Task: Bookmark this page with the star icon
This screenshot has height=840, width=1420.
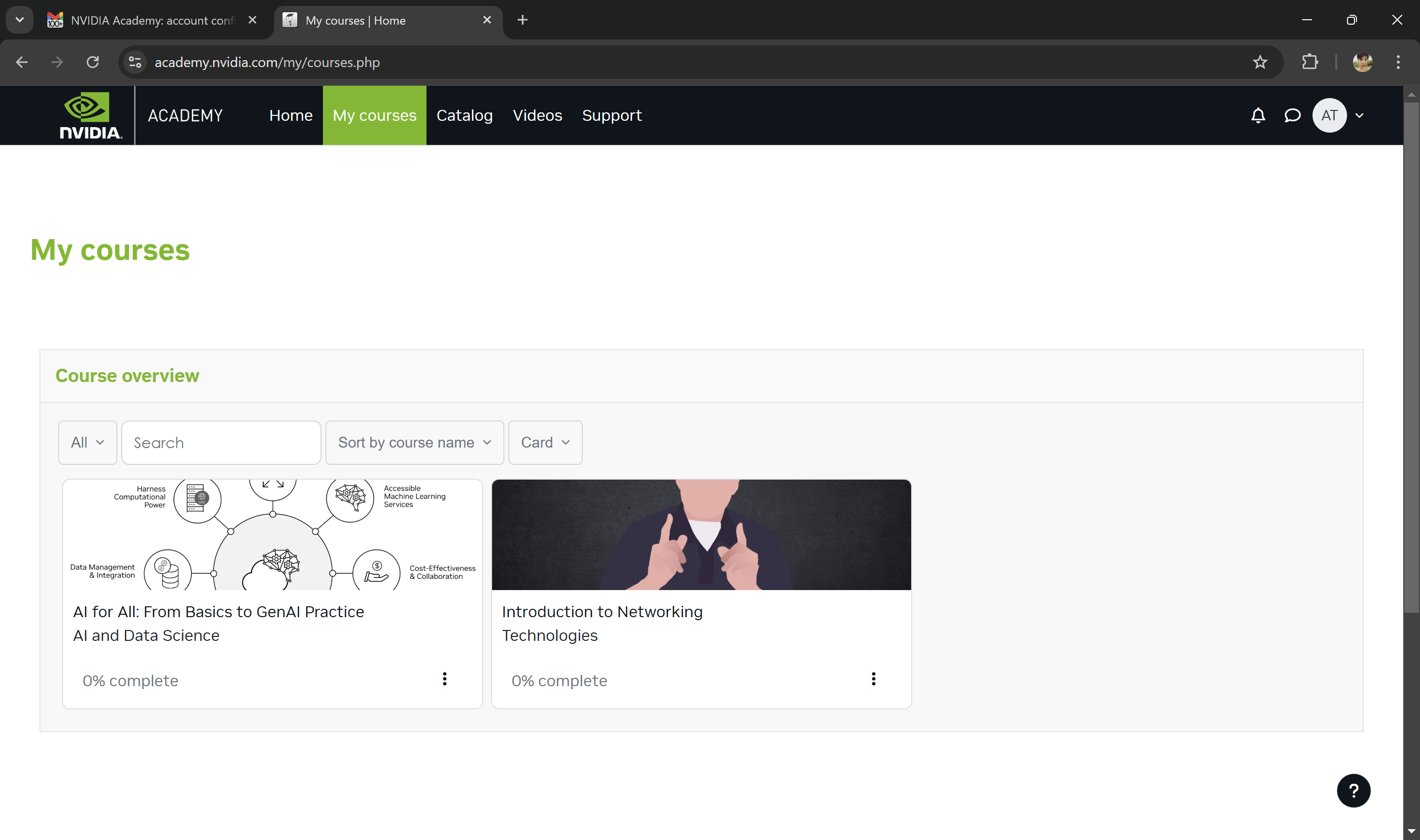Action: pos(1259,62)
